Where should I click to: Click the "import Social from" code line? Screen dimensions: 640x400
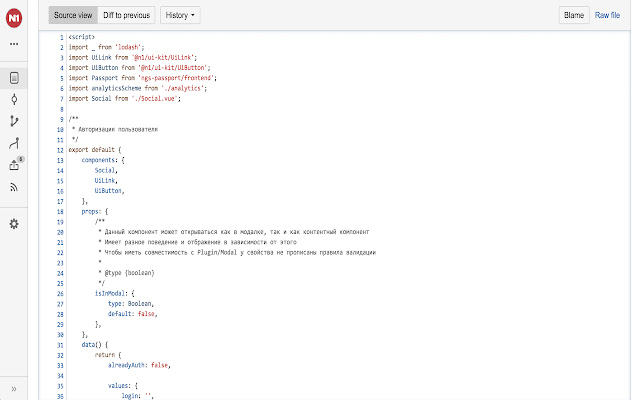click(x=124, y=98)
